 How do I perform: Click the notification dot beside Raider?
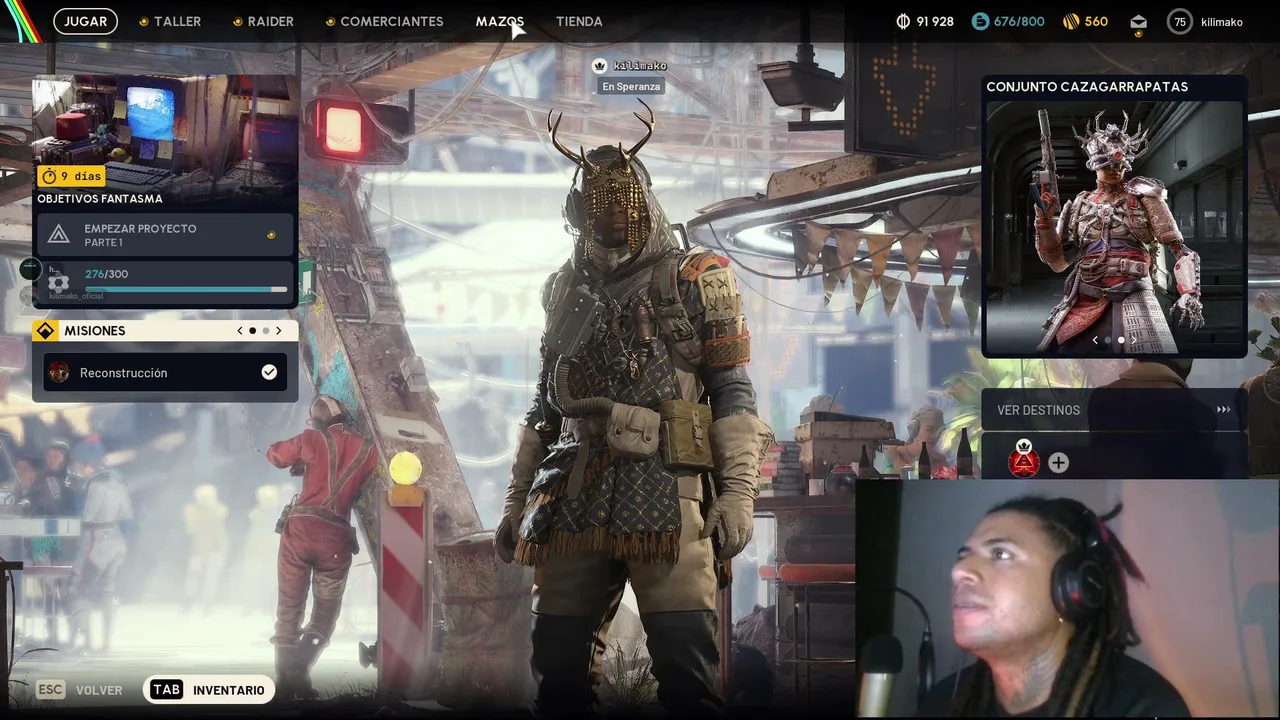[238, 21]
